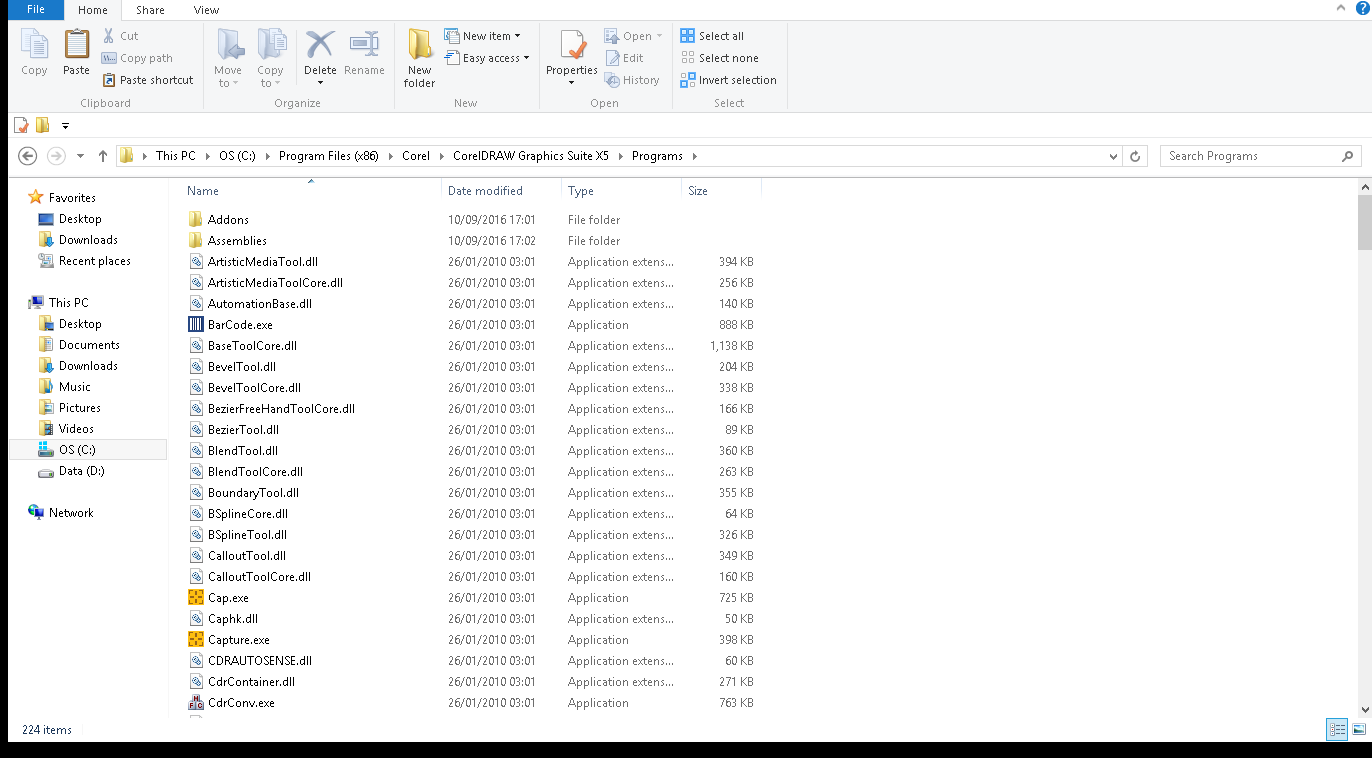This screenshot has width=1372, height=758.
Task: Click Program Files (x86) breadcrumb
Action: click(x=329, y=156)
